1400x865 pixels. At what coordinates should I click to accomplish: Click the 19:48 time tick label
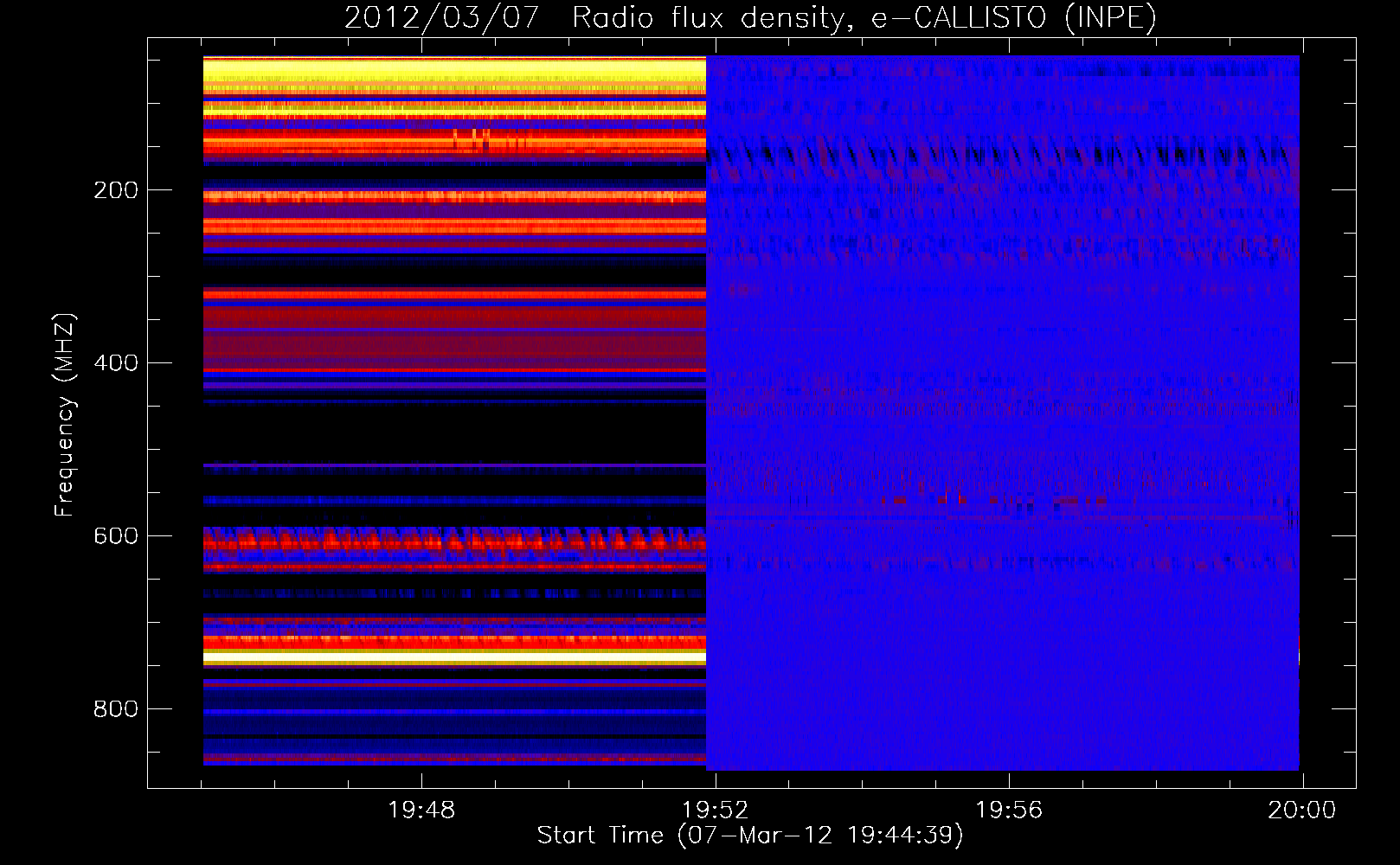click(x=421, y=811)
